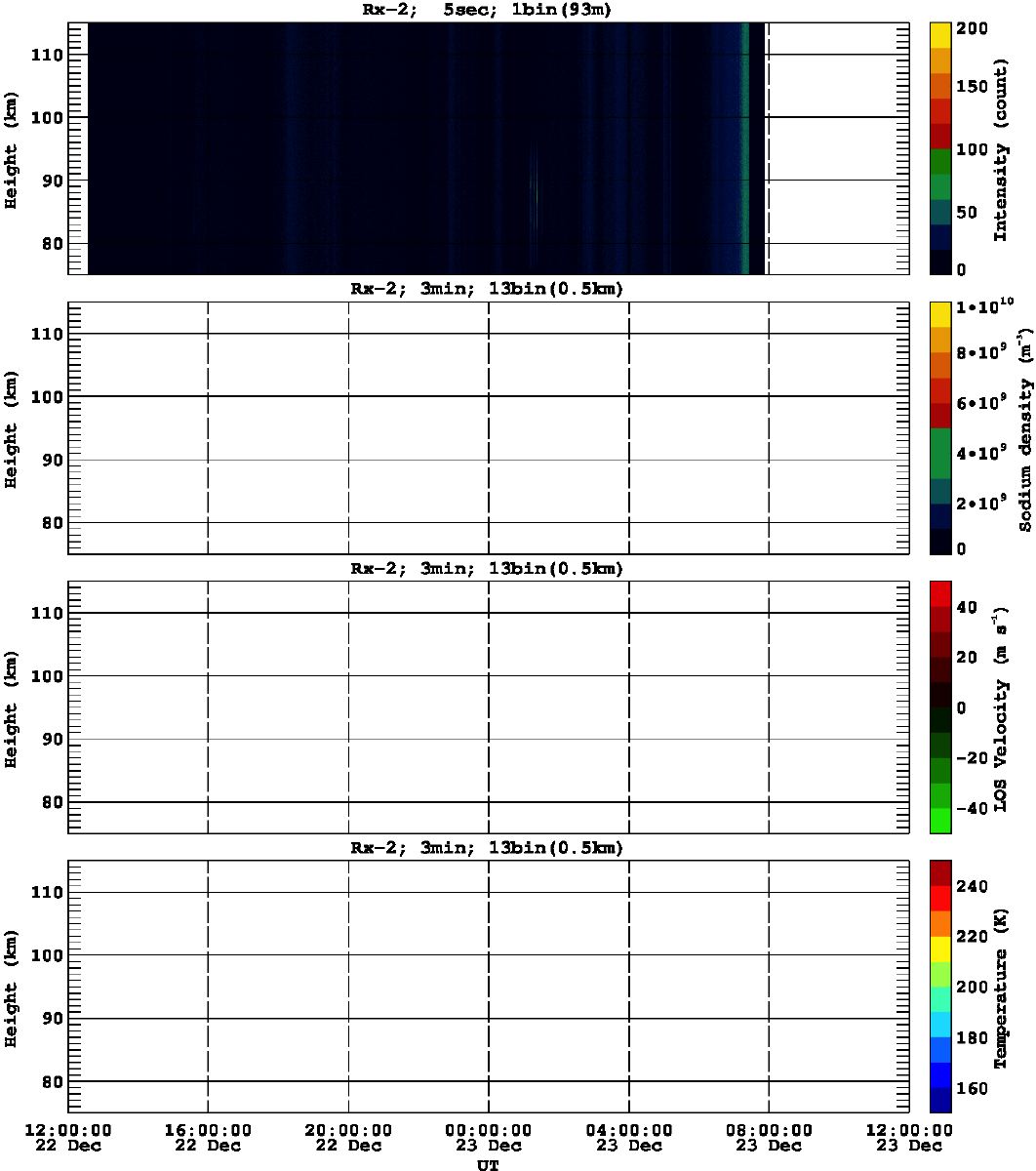1036x1171 pixels.
Task: Click the 'UT' x-axis title
Action: pos(489,1164)
